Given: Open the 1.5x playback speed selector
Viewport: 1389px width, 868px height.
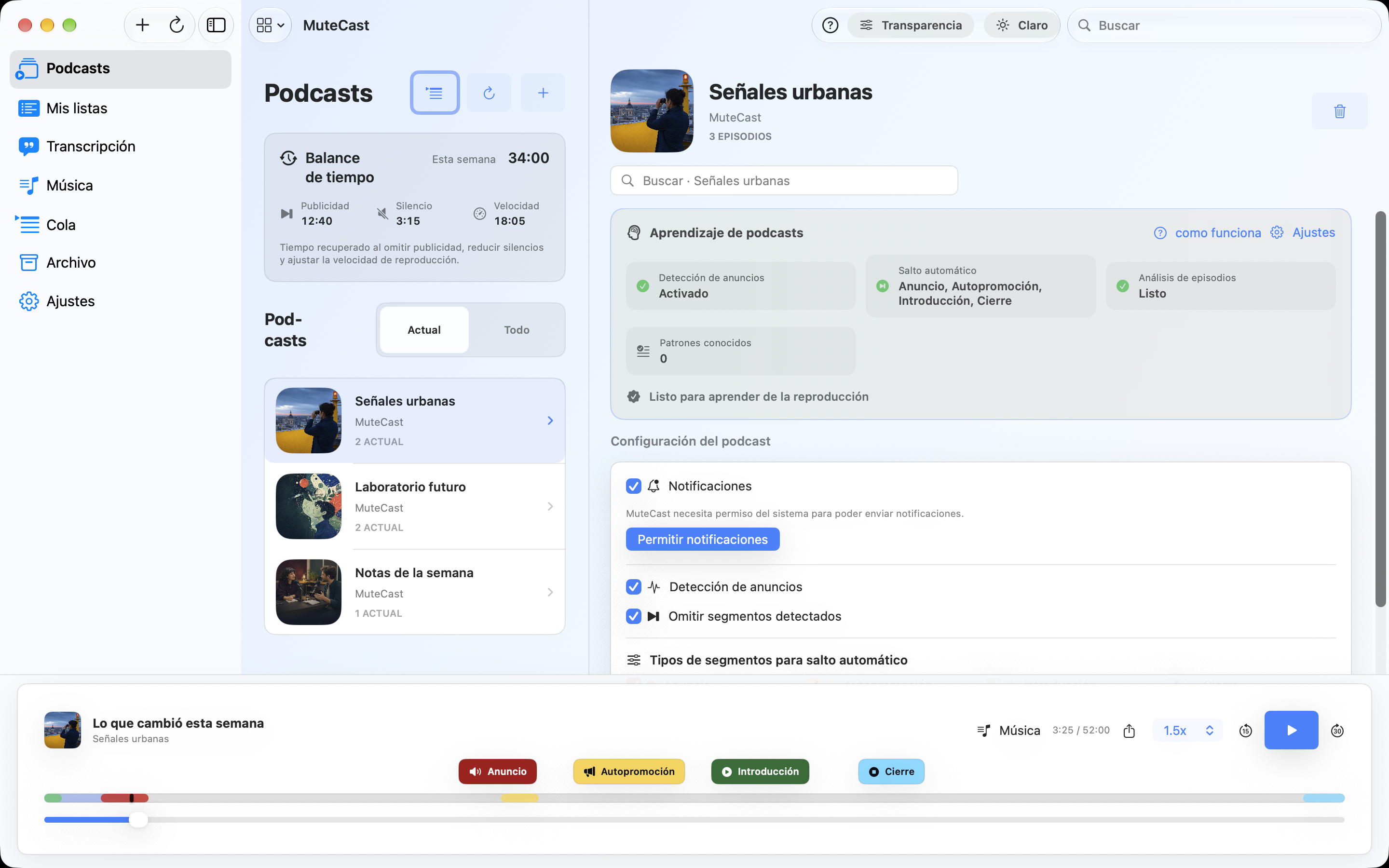Looking at the screenshot, I should (x=1187, y=730).
